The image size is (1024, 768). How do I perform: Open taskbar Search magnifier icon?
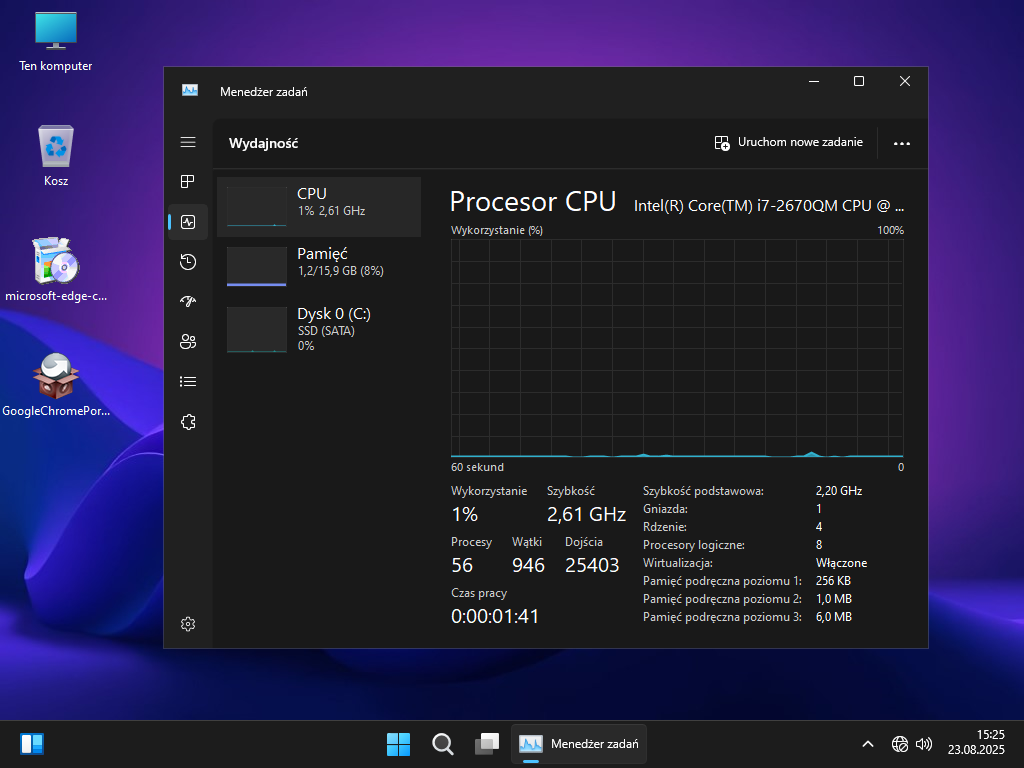[443, 744]
